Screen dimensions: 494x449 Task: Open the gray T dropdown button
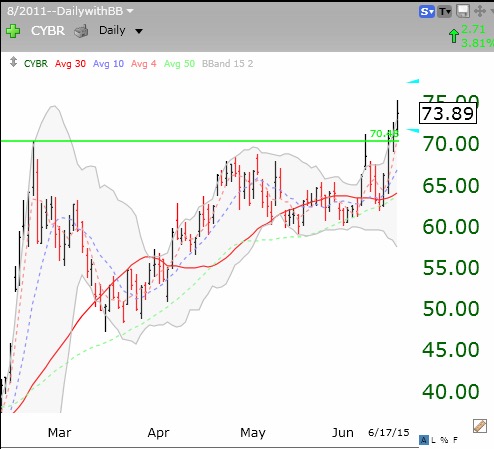[x=444, y=12]
